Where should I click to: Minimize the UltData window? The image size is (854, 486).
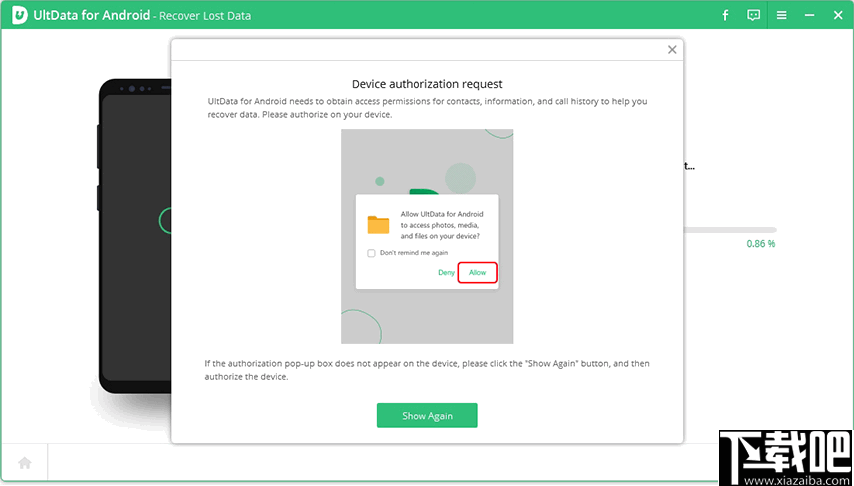tap(810, 15)
